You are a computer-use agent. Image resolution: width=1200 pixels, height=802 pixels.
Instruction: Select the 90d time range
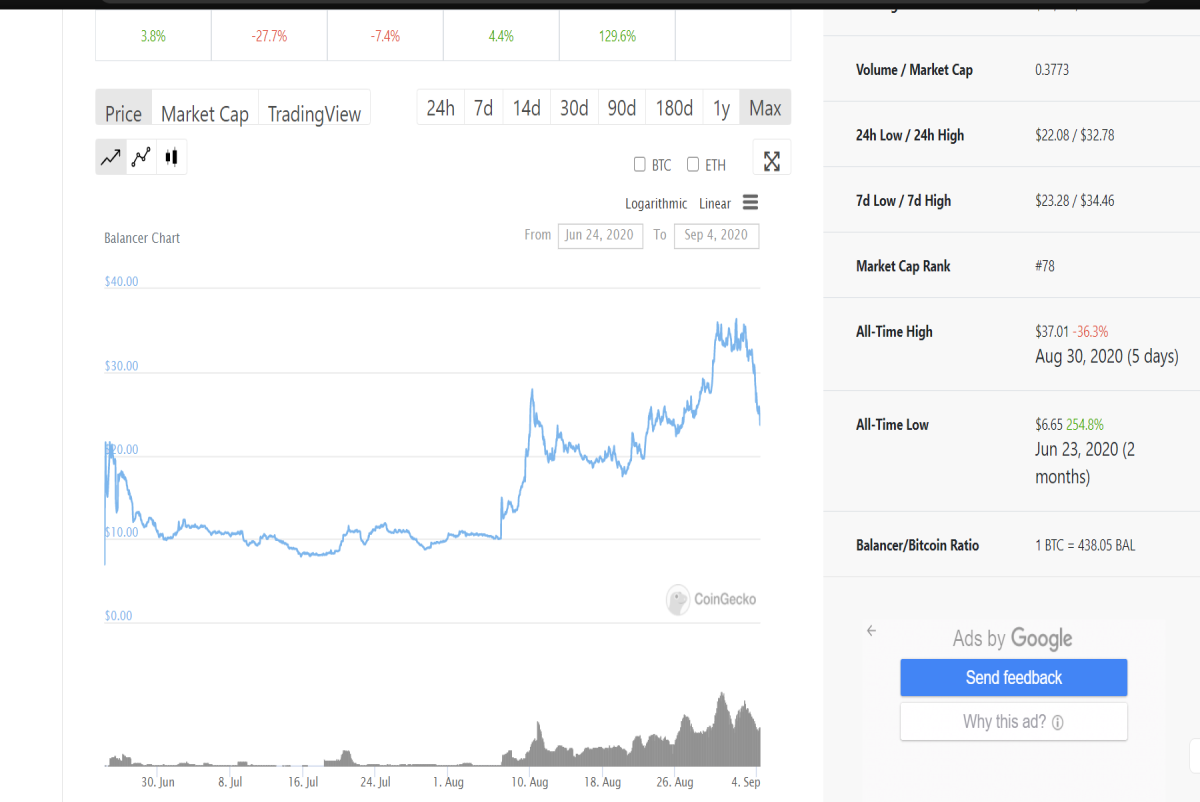pyautogui.click(x=621, y=108)
